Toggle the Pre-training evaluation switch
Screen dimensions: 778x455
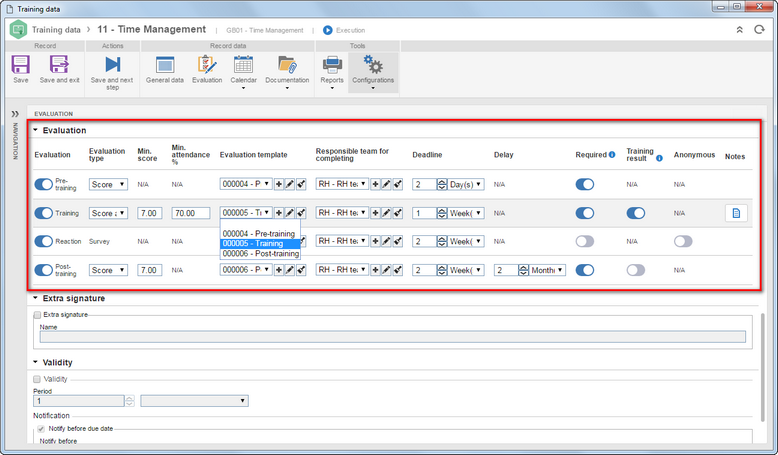[44, 185]
